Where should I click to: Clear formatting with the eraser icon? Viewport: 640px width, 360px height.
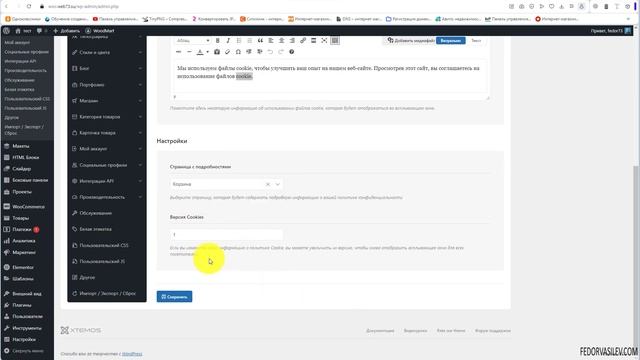pyautogui.click(x=227, y=52)
